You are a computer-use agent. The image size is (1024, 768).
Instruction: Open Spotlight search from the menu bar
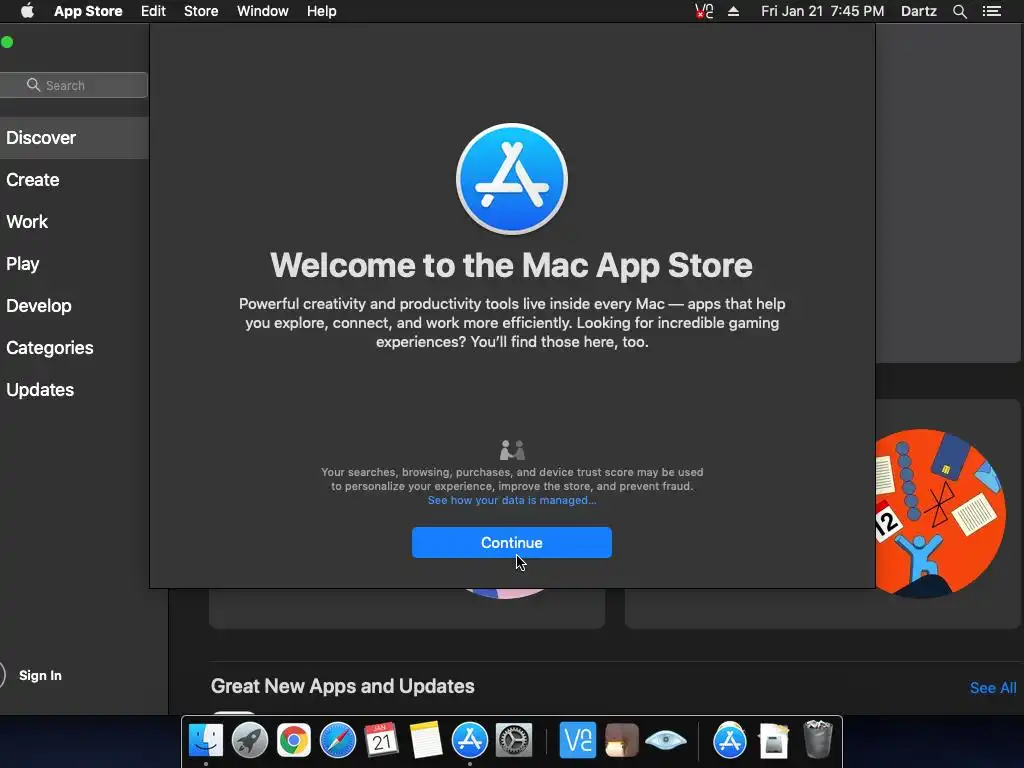point(959,11)
